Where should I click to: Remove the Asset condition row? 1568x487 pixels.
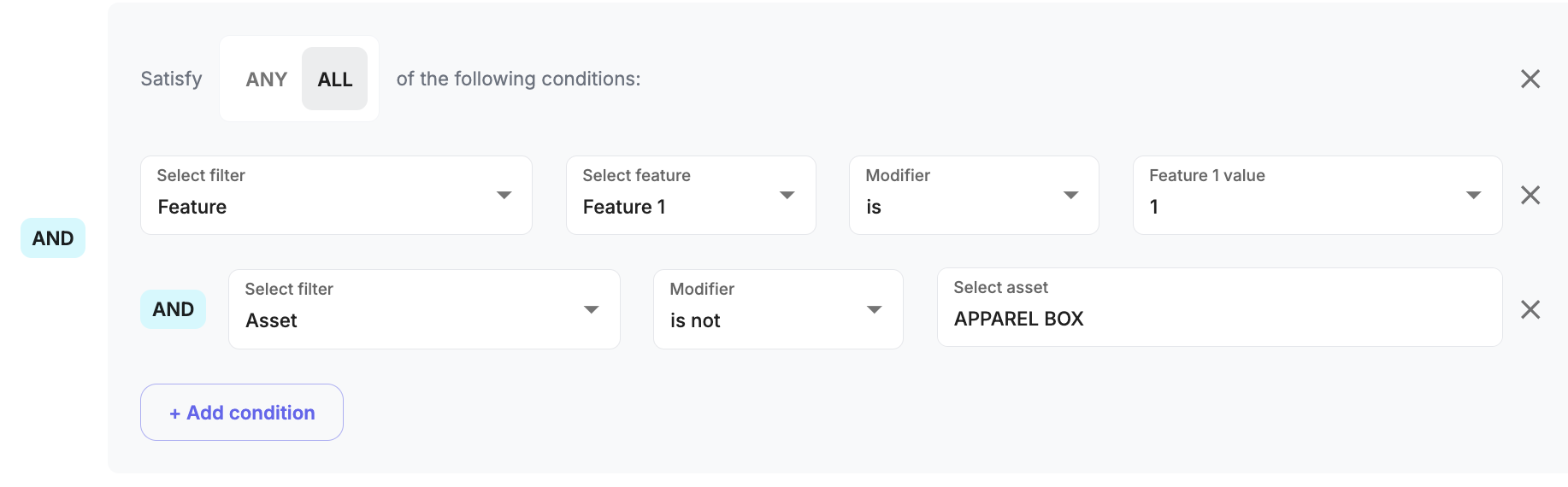tap(1530, 309)
